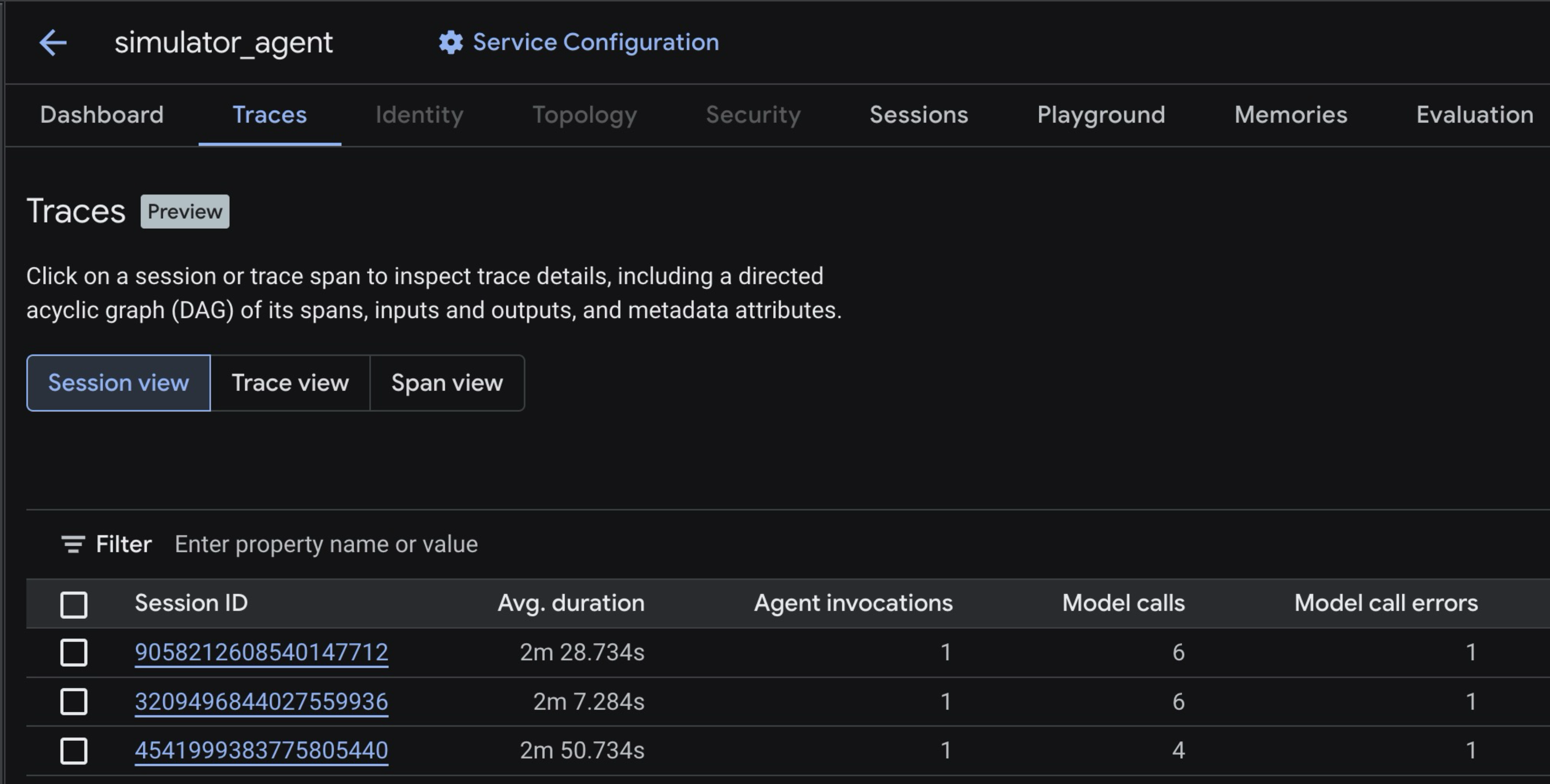
Task: Switch to Span view
Action: (x=447, y=383)
